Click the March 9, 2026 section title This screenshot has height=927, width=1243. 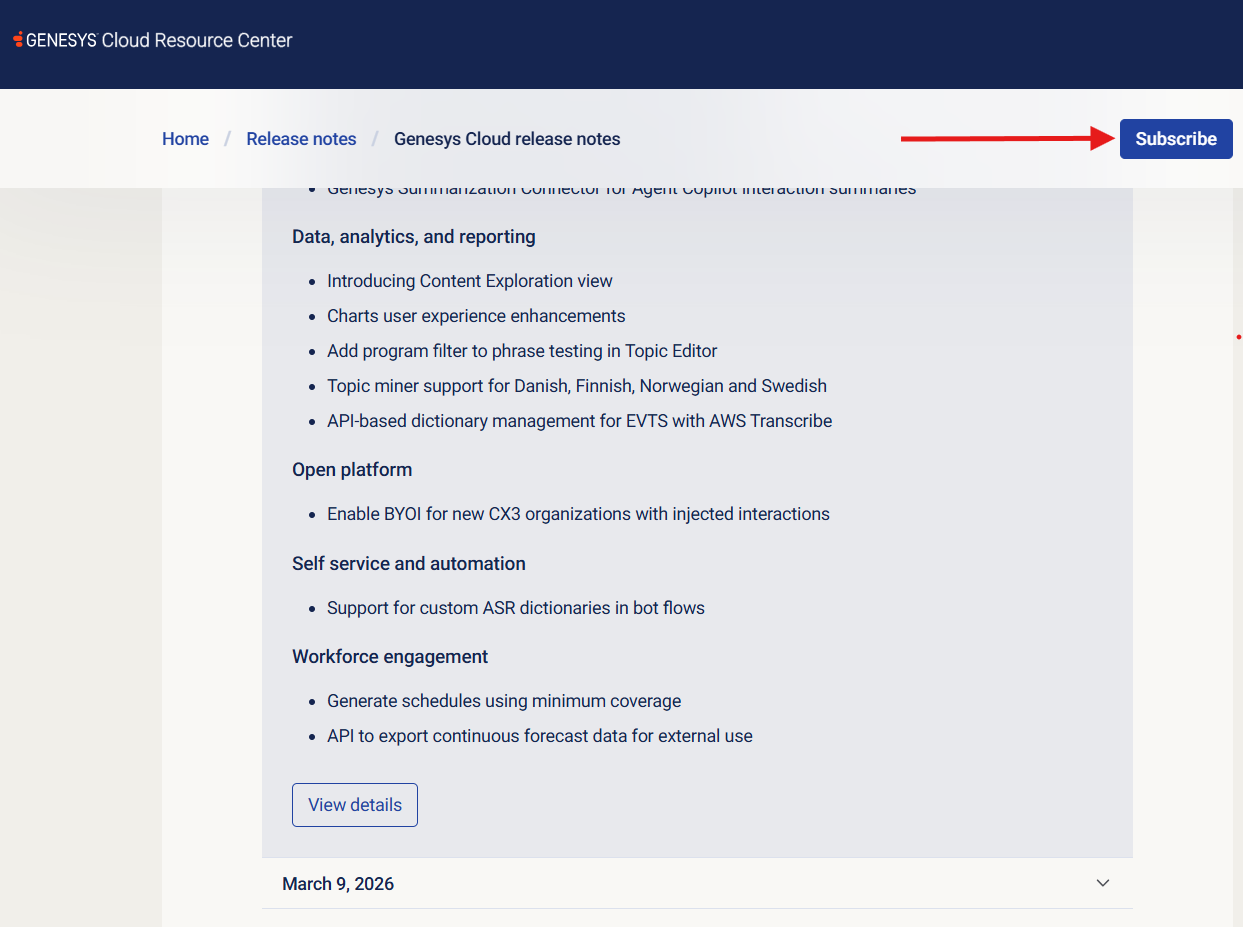338,884
